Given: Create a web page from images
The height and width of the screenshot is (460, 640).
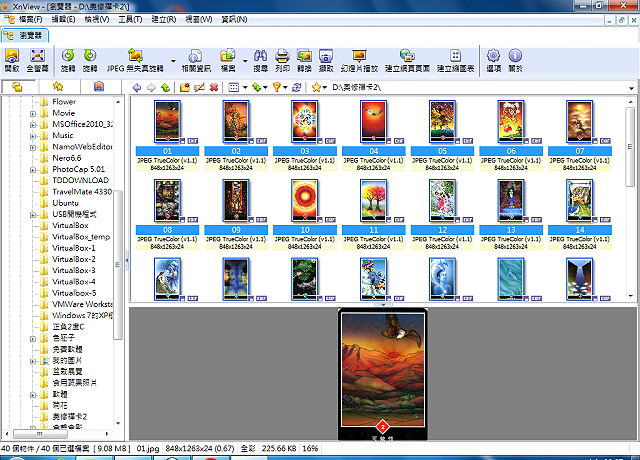Looking at the screenshot, I should pos(407,60).
